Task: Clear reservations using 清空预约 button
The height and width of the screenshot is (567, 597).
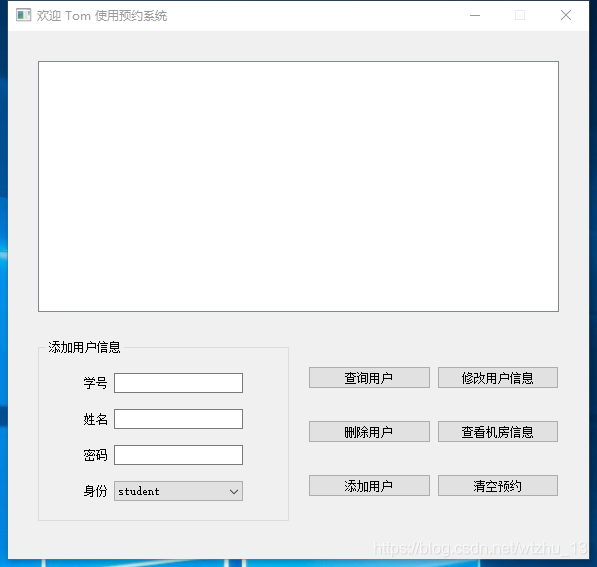Action: [x=498, y=486]
